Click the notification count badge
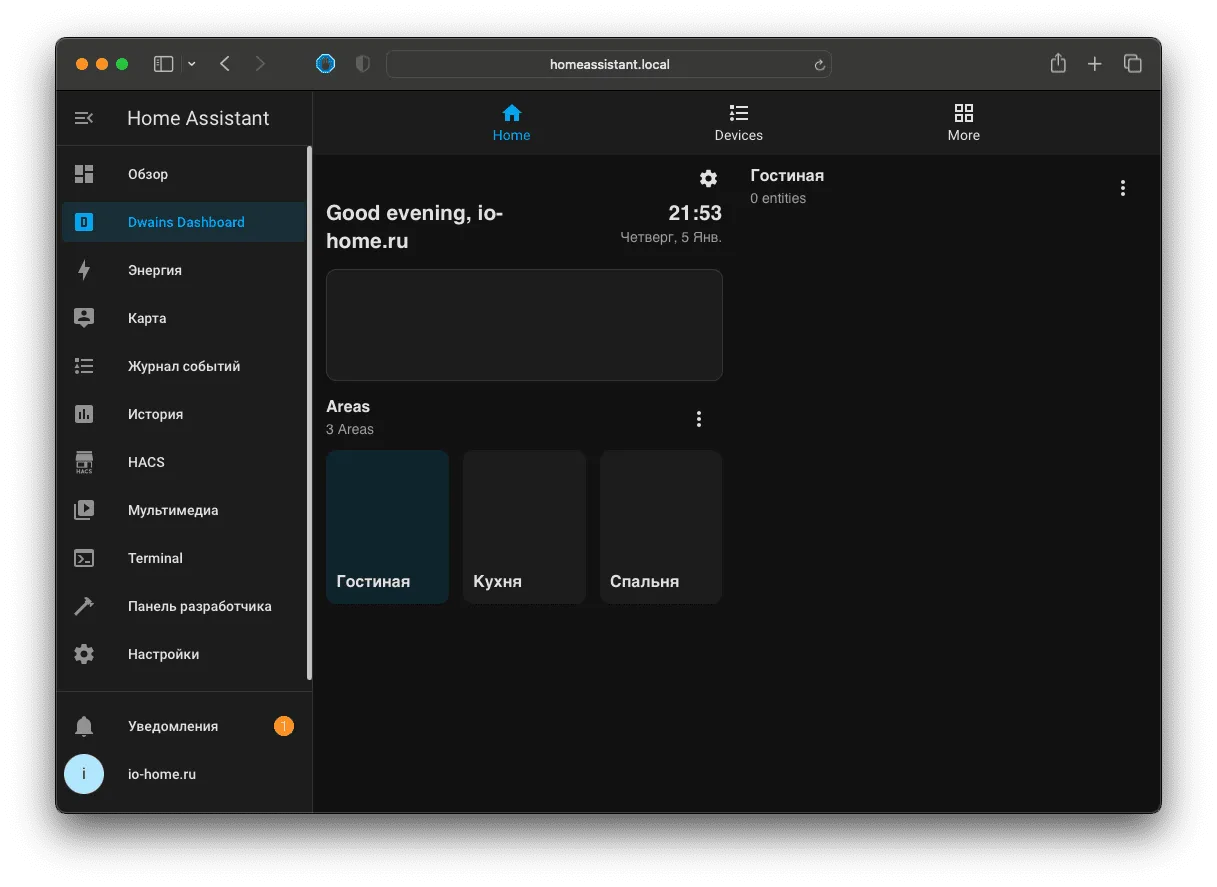The image size is (1217, 887). 284,726
